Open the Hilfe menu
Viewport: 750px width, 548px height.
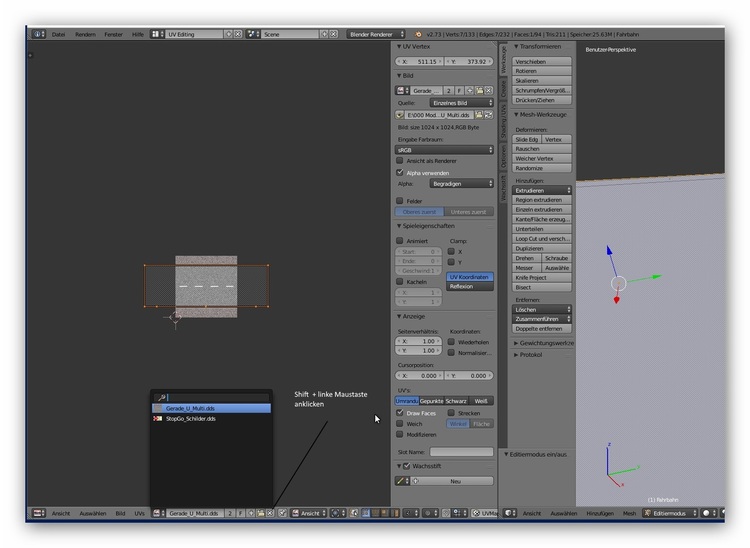click(x=138, y=34)
